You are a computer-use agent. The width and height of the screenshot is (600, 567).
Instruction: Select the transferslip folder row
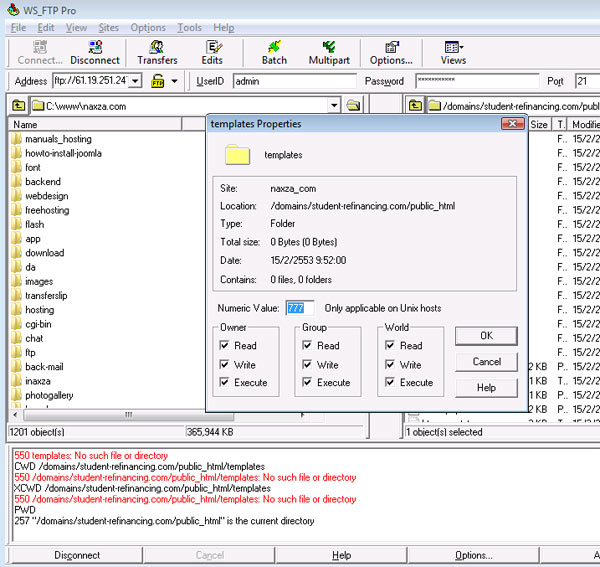(x=46, y=295)
